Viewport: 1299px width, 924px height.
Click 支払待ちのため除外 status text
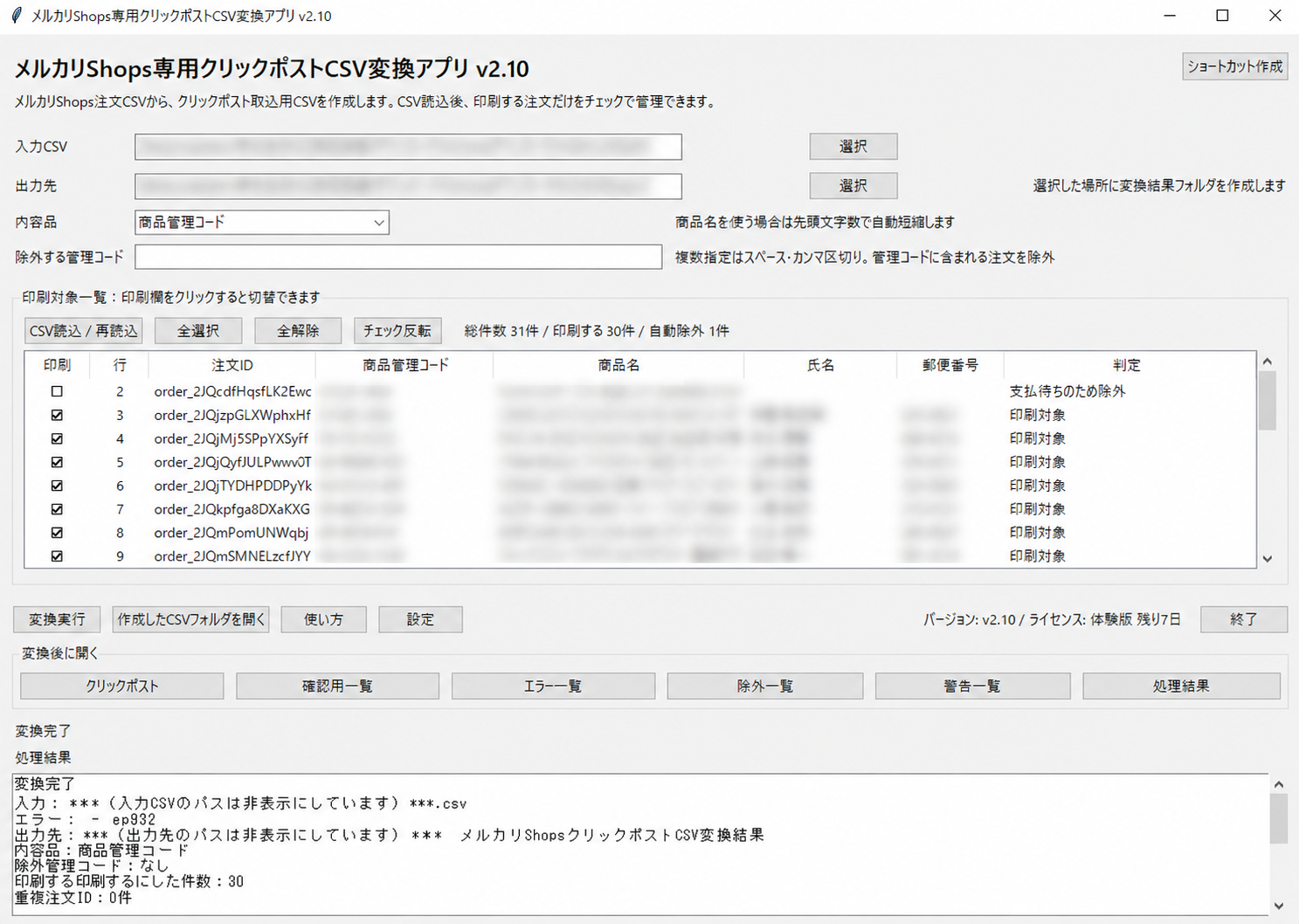coord(1068,391)
